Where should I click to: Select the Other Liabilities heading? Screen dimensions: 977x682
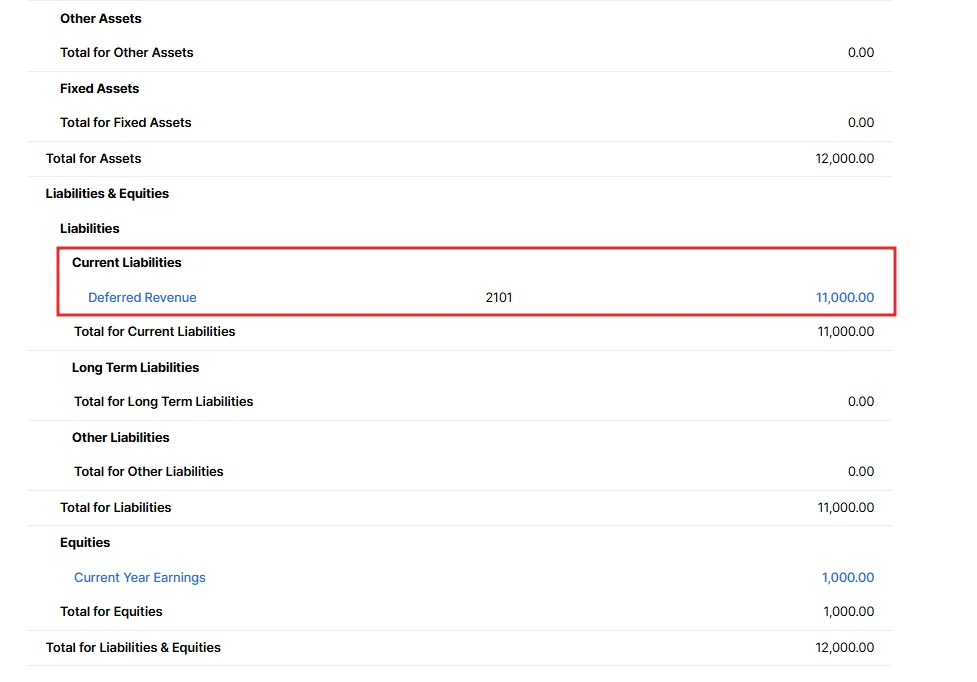coord(120,437)
